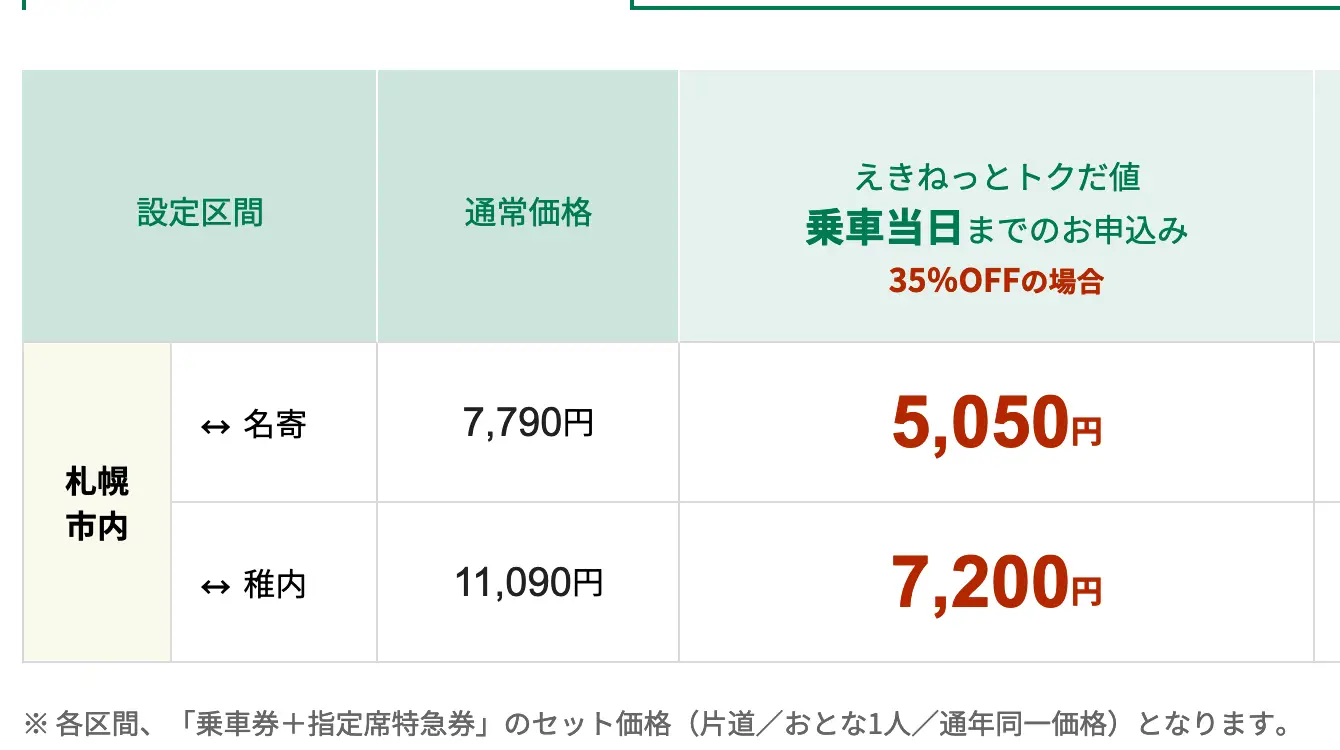Click the green bordered box at top
1340x750 pixels.
click(x=986, y=5)
